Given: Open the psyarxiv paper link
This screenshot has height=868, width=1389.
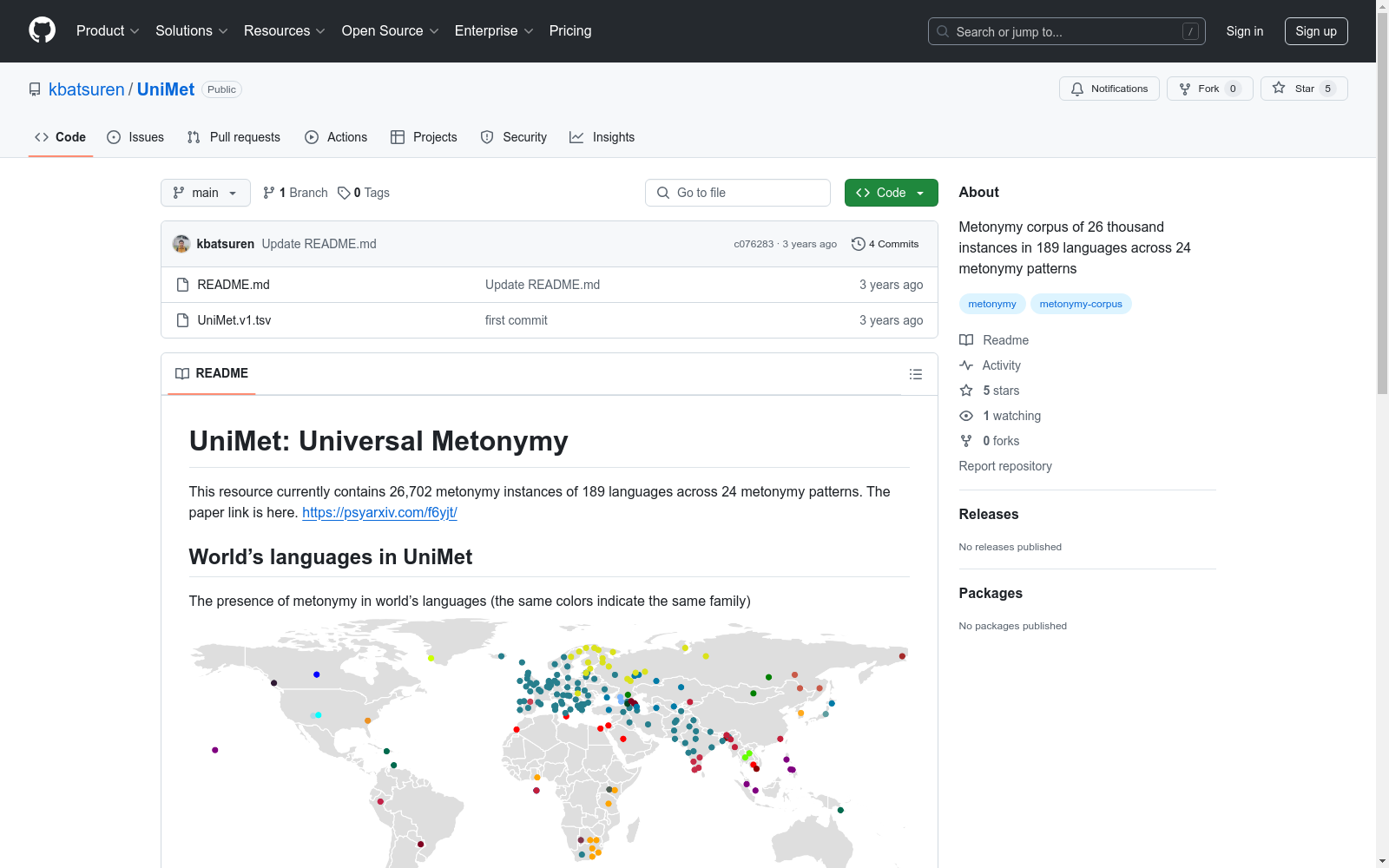Looking at the screenshot, I should pos(379,513).
